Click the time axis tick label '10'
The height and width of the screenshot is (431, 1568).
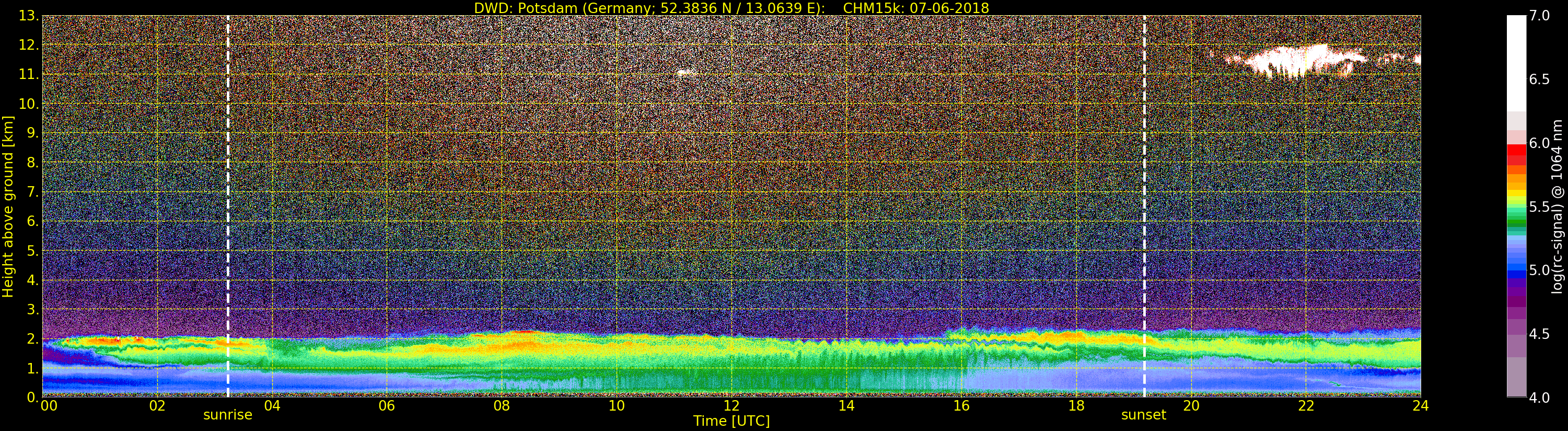[617, 406]
